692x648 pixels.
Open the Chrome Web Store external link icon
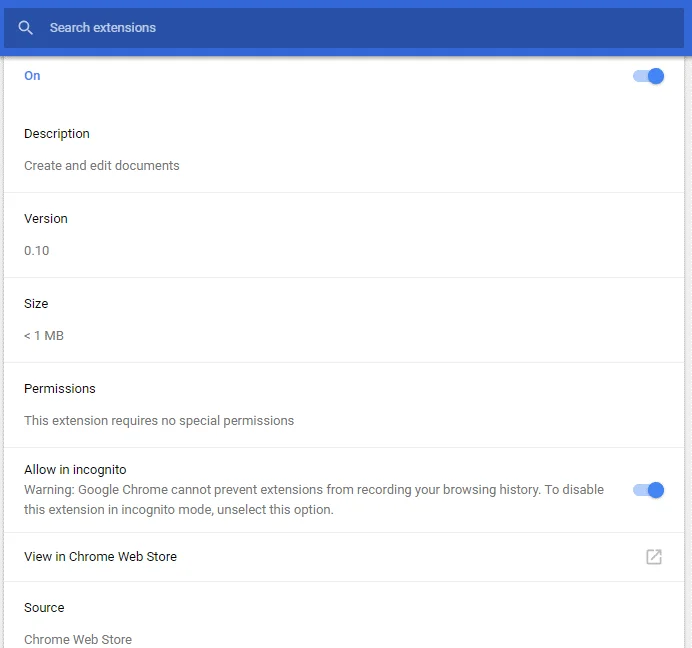tap(654, 557)
